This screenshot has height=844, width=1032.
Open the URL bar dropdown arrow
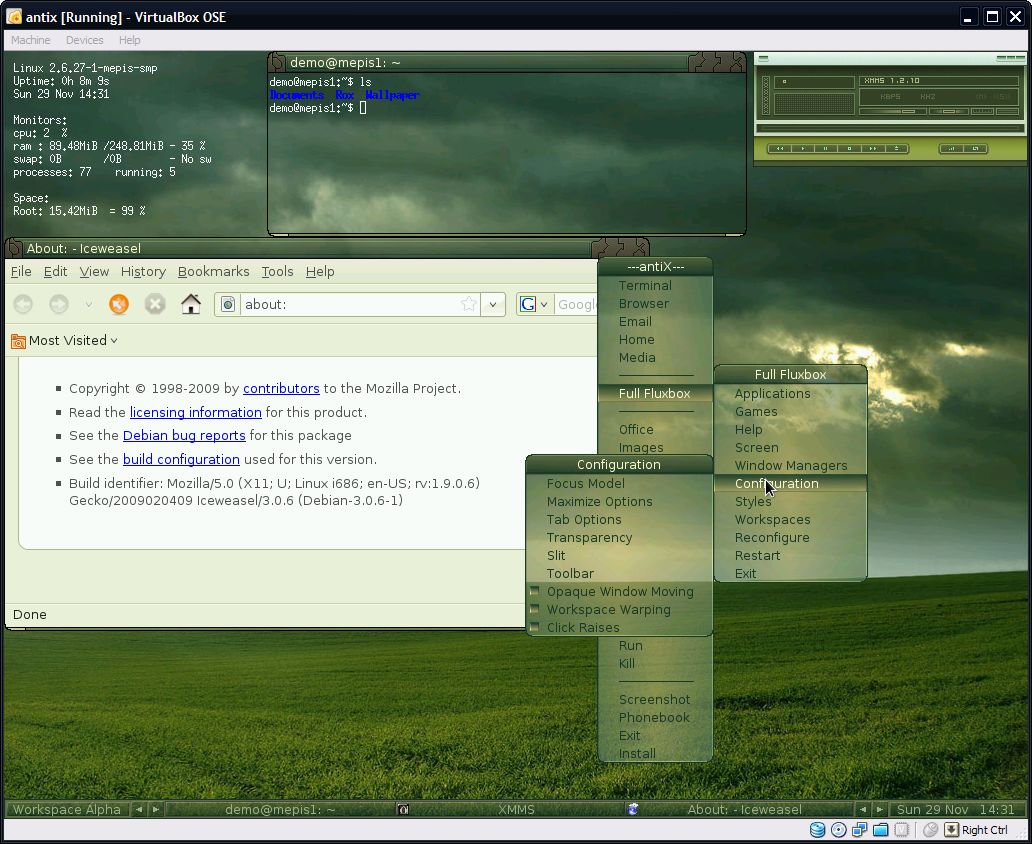tap(492, 304)
